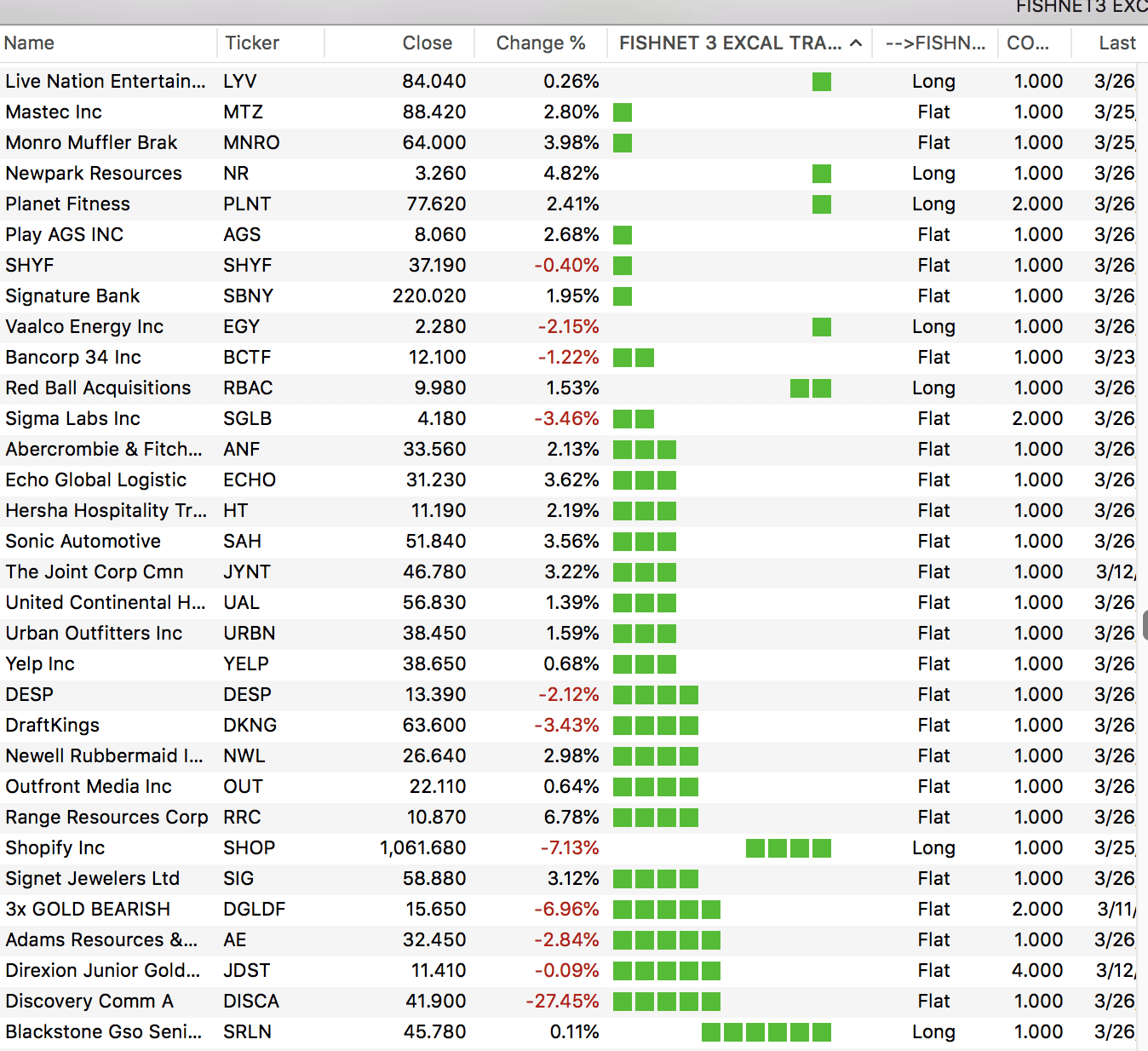
Task: Select the Bancorp 34 Inc name
Action: tap(73, 358)
